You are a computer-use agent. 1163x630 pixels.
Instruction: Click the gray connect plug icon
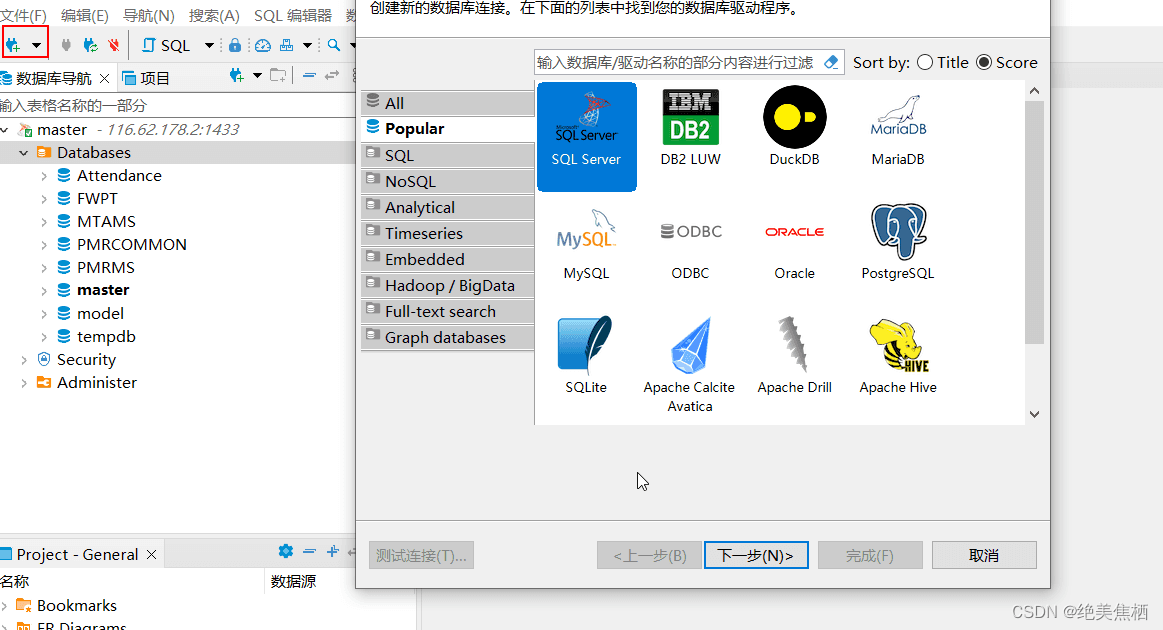(x=66, y=45)
